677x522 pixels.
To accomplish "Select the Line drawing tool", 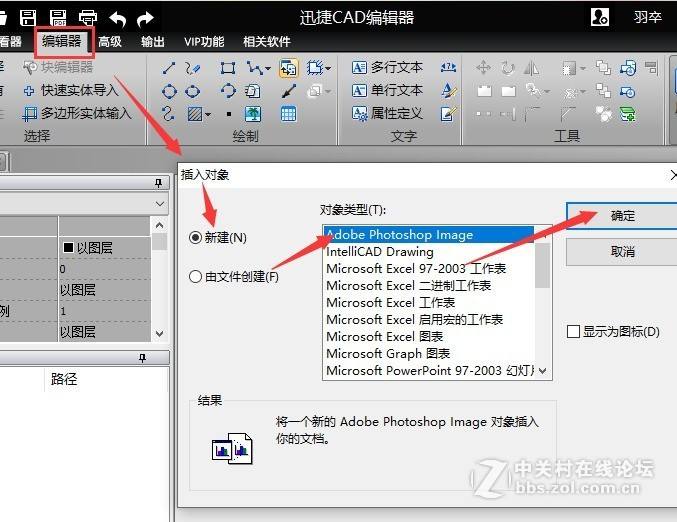I will (x=168, y=68).
